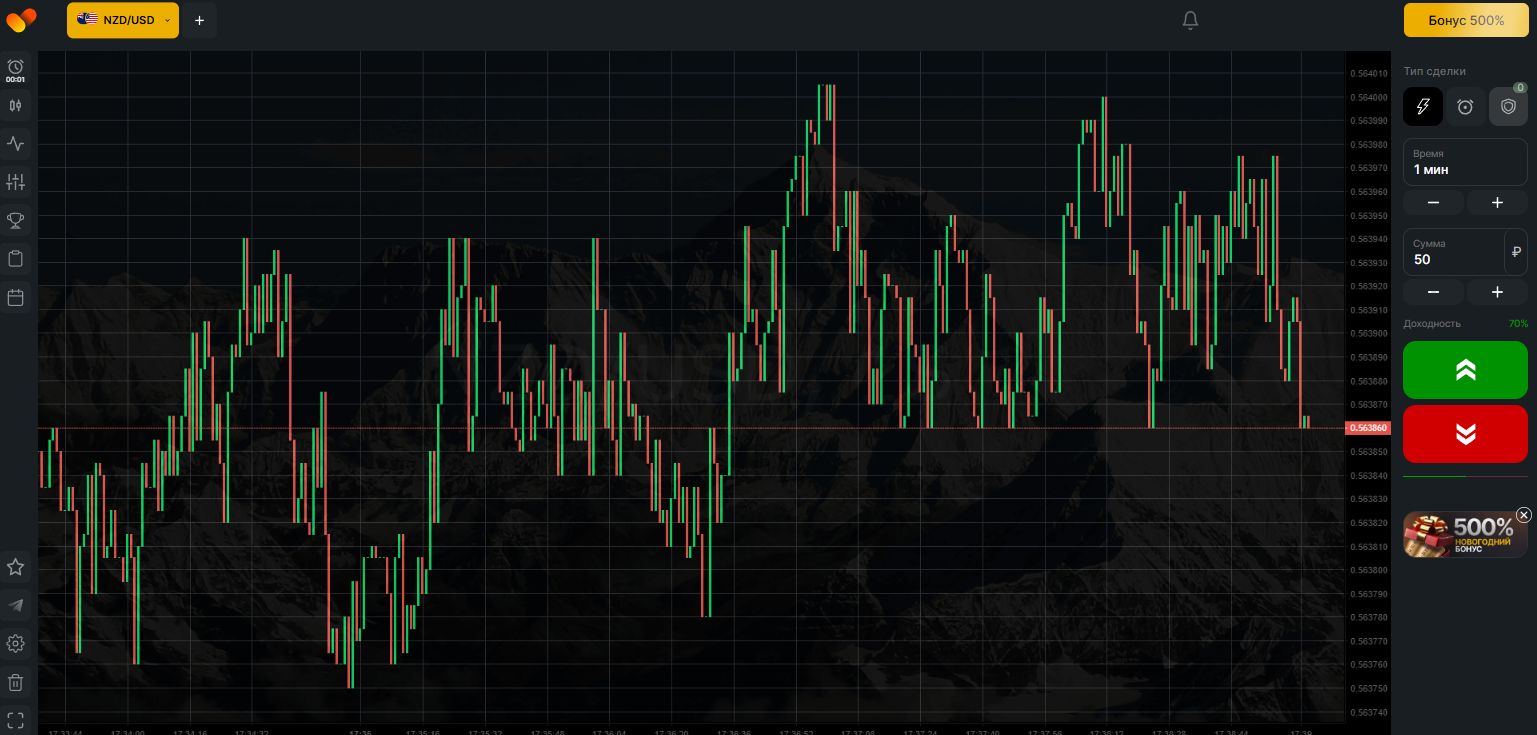Open the economic calendar icon
This screenshot has width=1537, height=735.
[15, 297]
